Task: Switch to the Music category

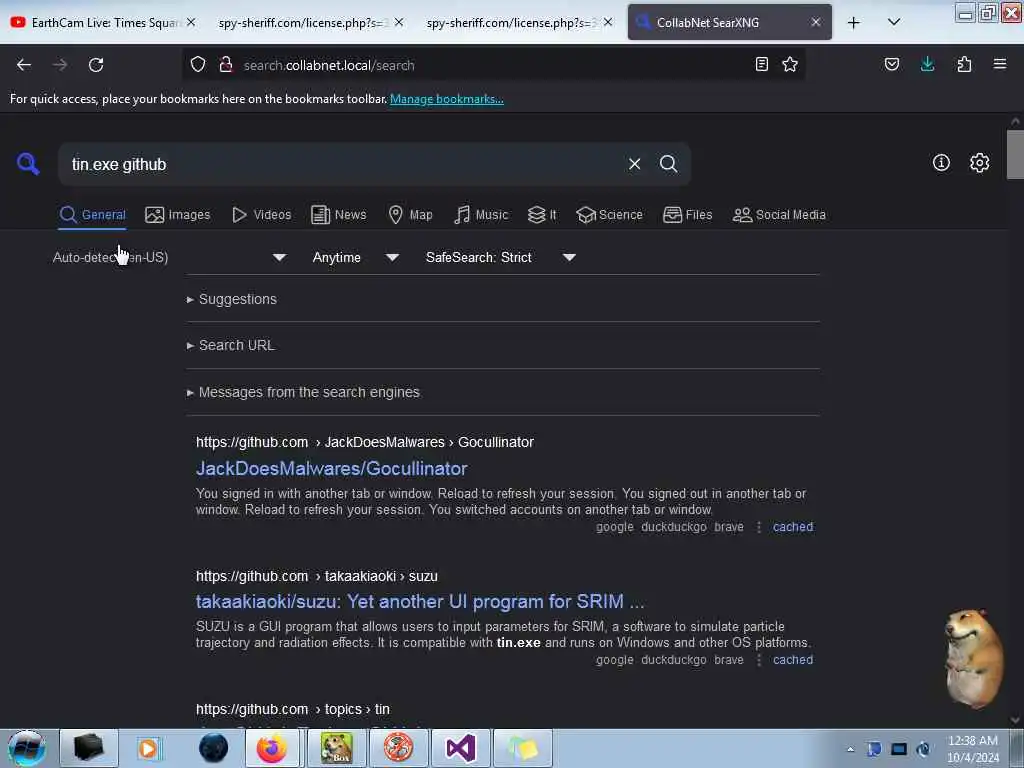Action: 481,215
